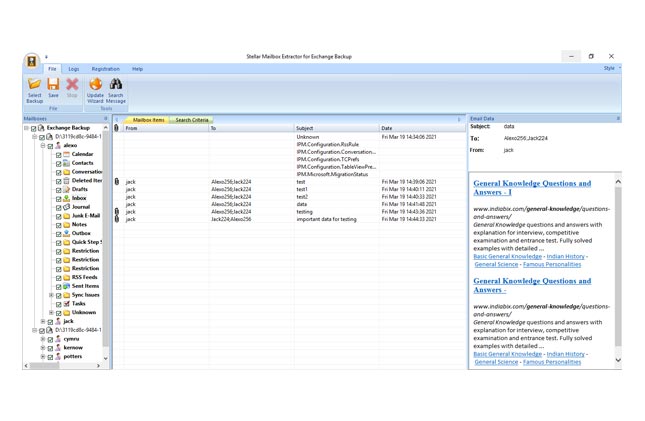
Task: Select the Contacts folder icon
Action: pyautogui.click(x=66, y=163)
